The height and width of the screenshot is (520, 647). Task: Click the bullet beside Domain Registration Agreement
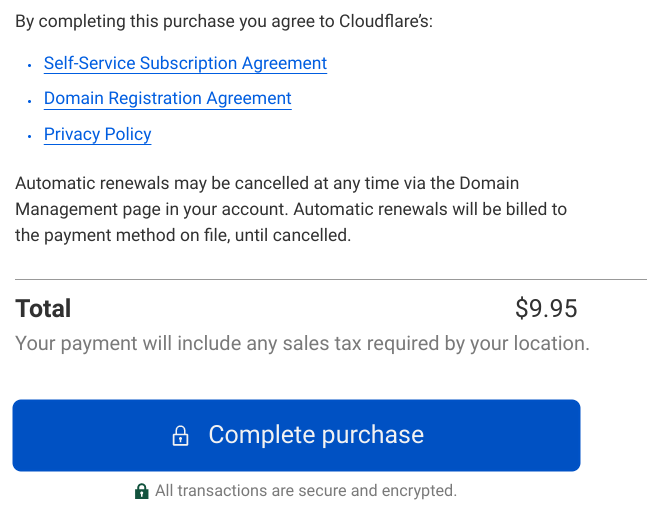(x=30, y=100)
